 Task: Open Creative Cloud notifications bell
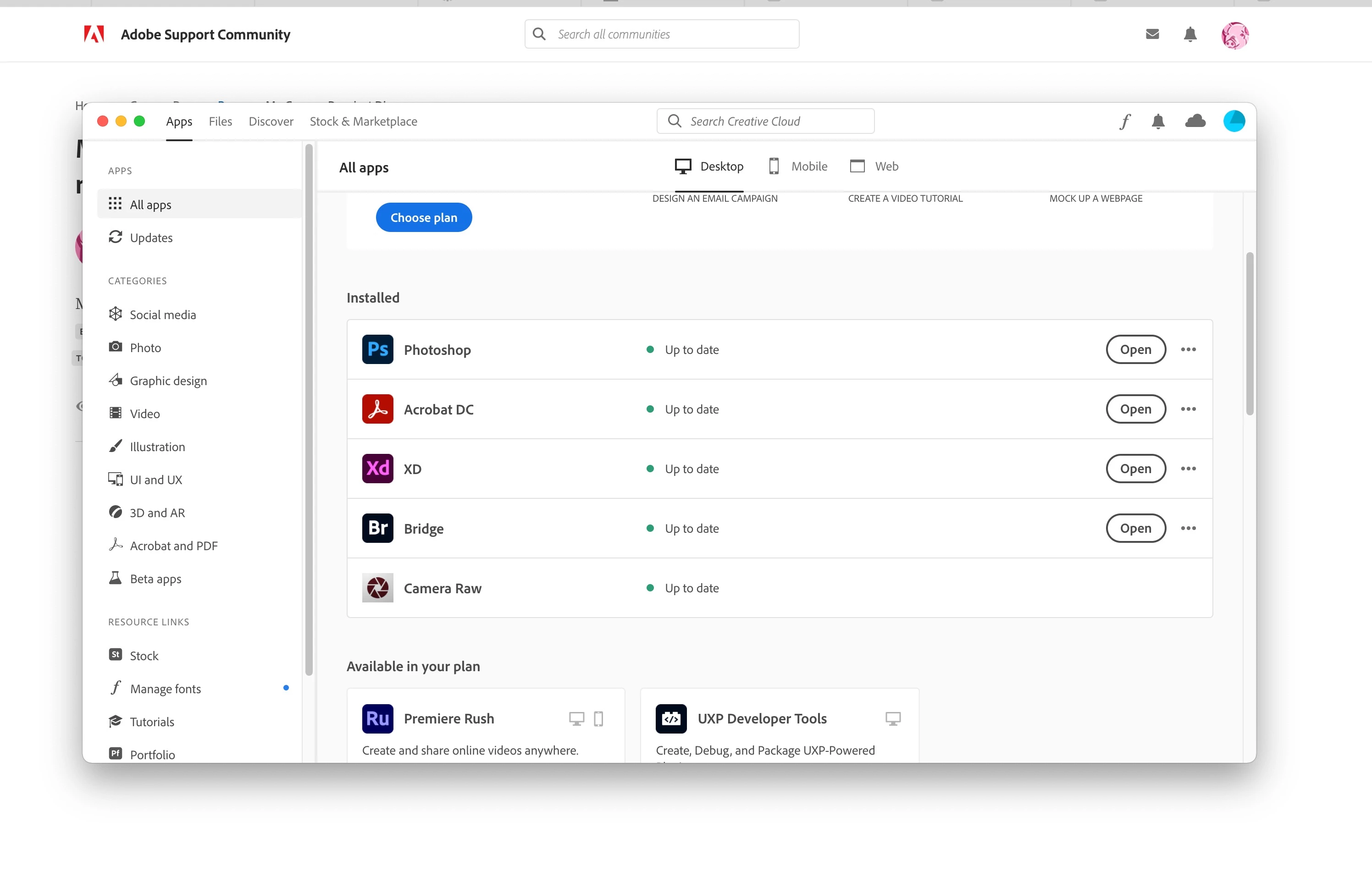[x=1158, y=121]
